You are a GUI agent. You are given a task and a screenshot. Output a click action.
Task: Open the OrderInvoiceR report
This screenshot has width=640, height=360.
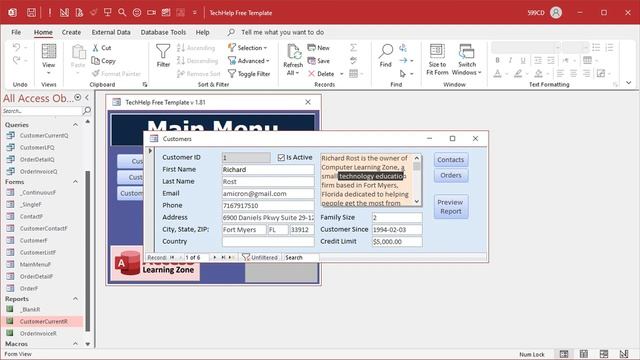point(38,333)
